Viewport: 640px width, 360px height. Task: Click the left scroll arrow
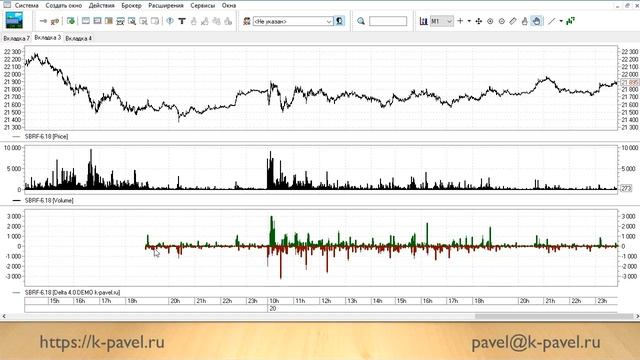[x=4, y=316]
